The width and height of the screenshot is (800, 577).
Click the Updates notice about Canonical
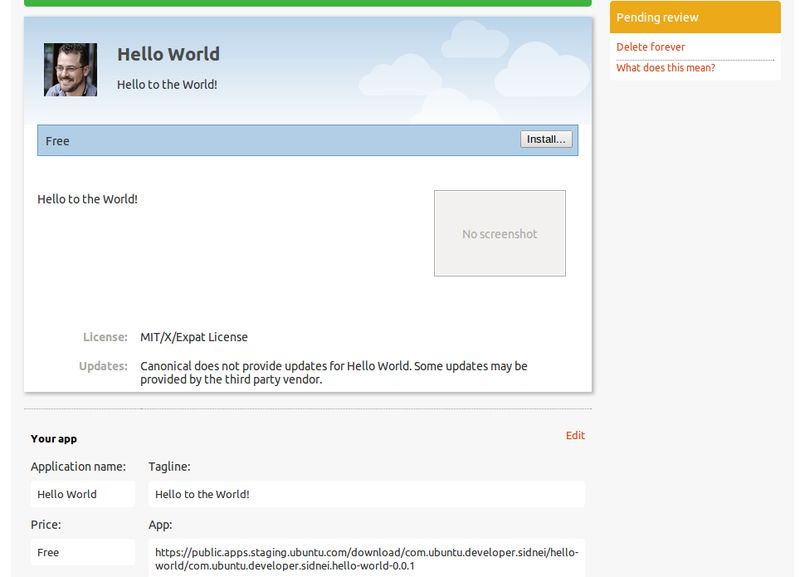(x=334, y=372)
